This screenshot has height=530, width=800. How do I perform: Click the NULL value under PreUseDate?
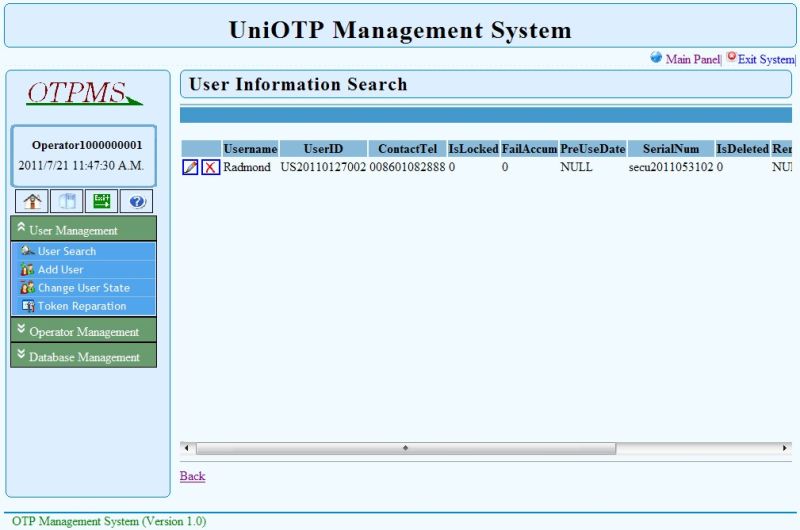[x=577, y=167]
